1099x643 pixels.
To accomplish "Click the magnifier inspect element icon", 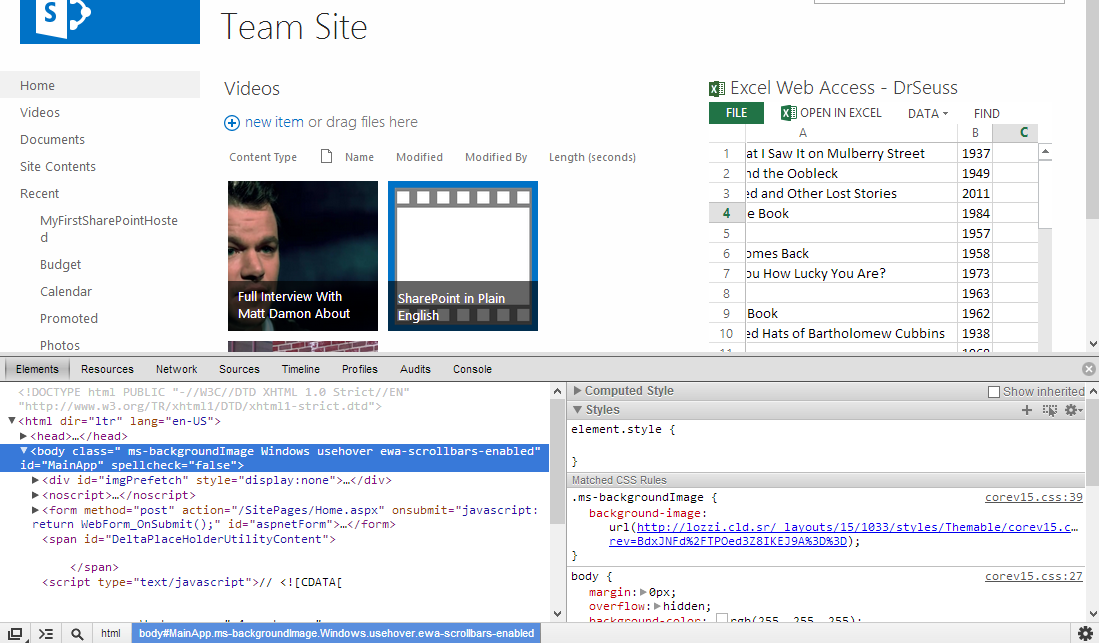I will click(x=77, y=633).
